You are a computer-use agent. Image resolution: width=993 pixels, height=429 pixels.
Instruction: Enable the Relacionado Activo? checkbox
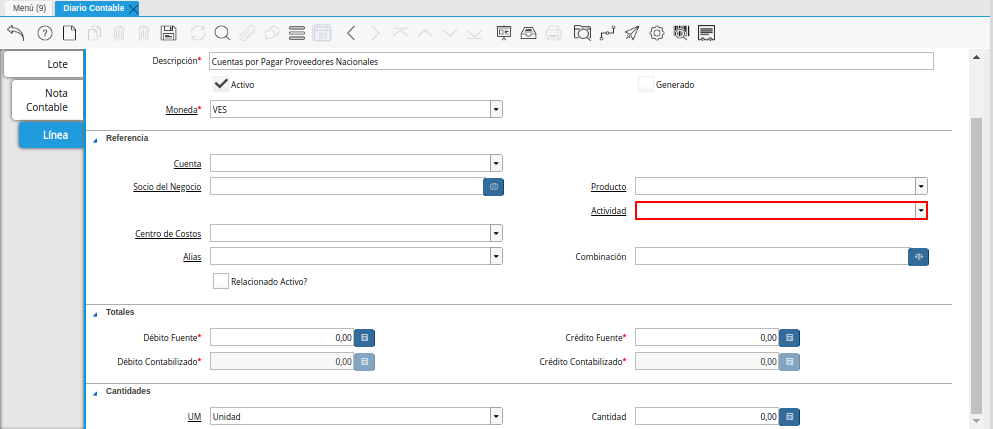221,281
